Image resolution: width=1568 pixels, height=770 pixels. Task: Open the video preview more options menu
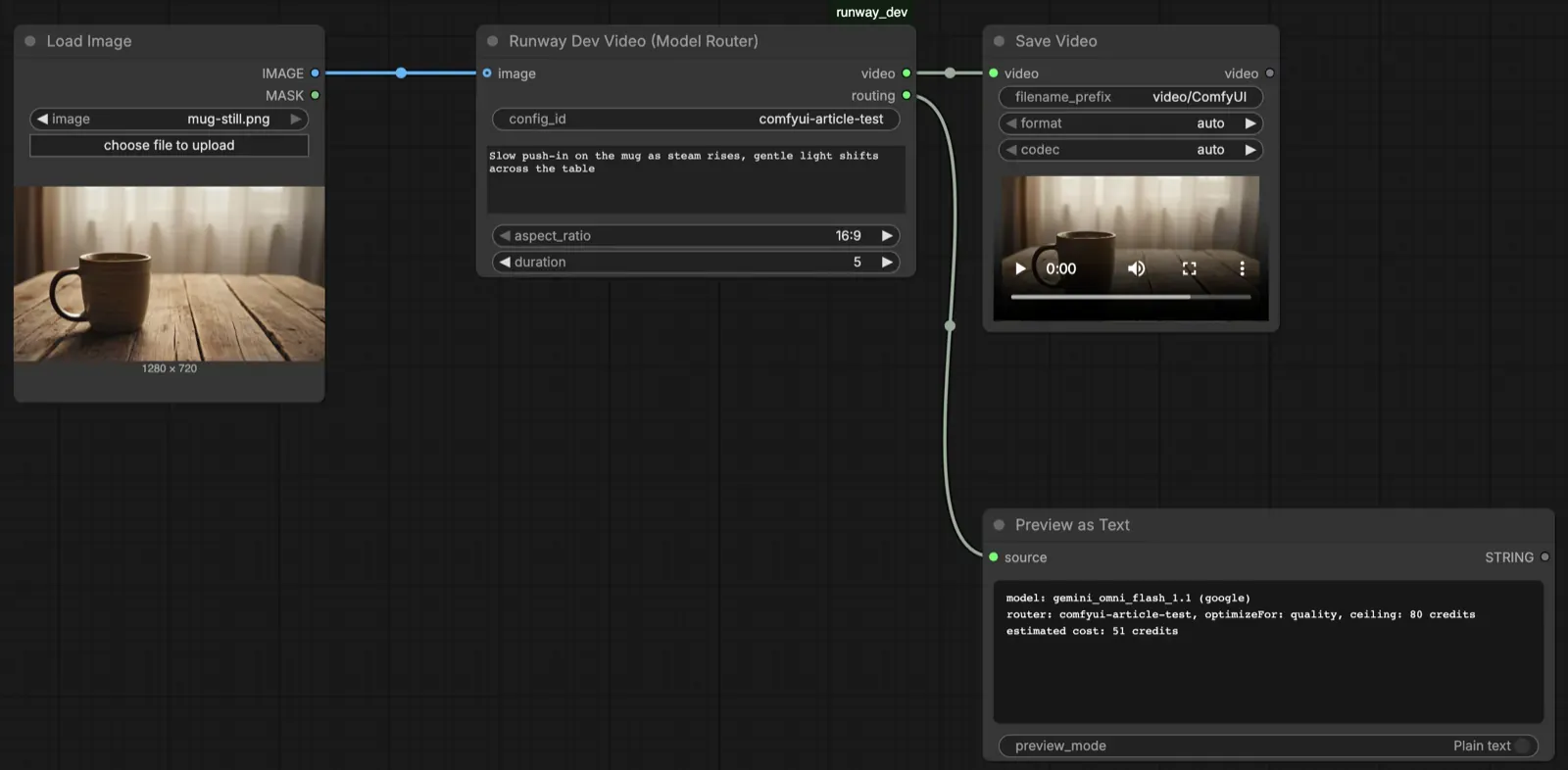coord(1242,268)
